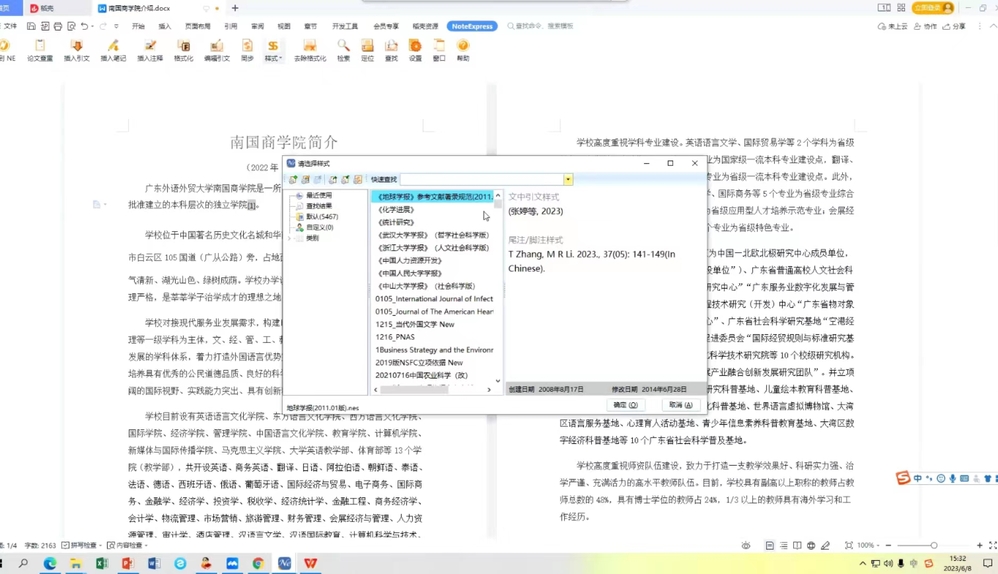Select 《化学进展》 in the style list
Viewport: 998px width, 574px height.
point(396,210)
